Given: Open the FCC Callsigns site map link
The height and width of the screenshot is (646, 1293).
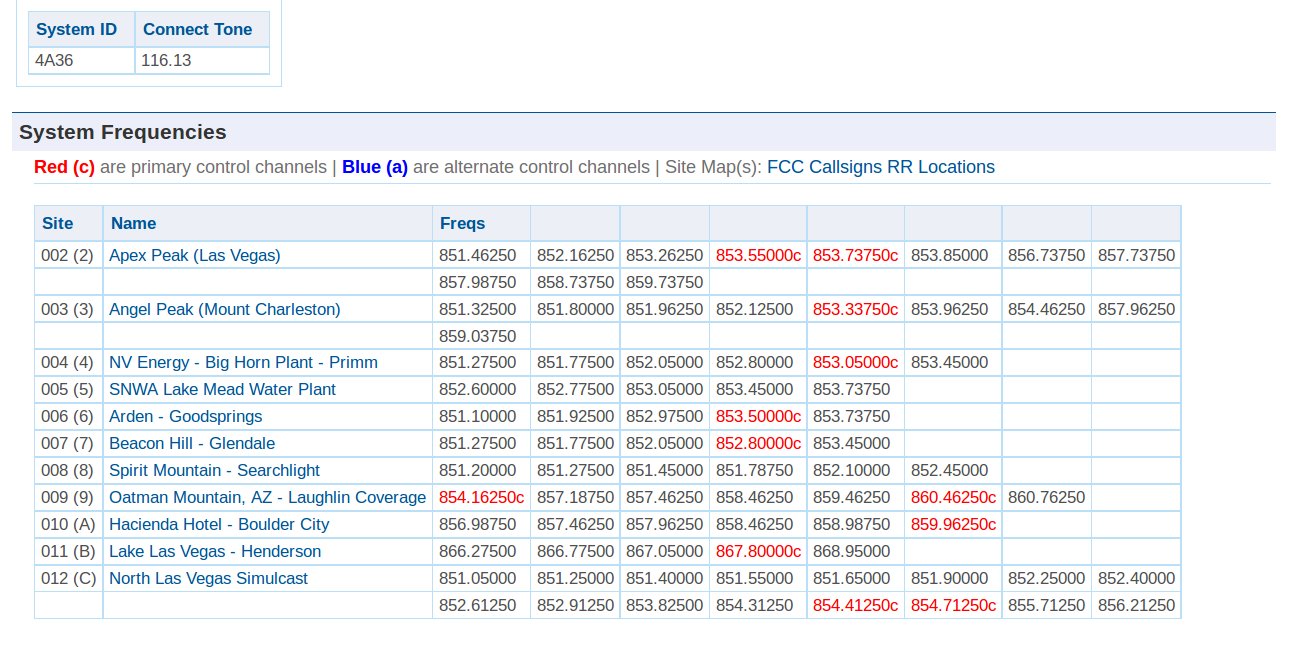Looking at the screenshot, I should coord(825,167).
